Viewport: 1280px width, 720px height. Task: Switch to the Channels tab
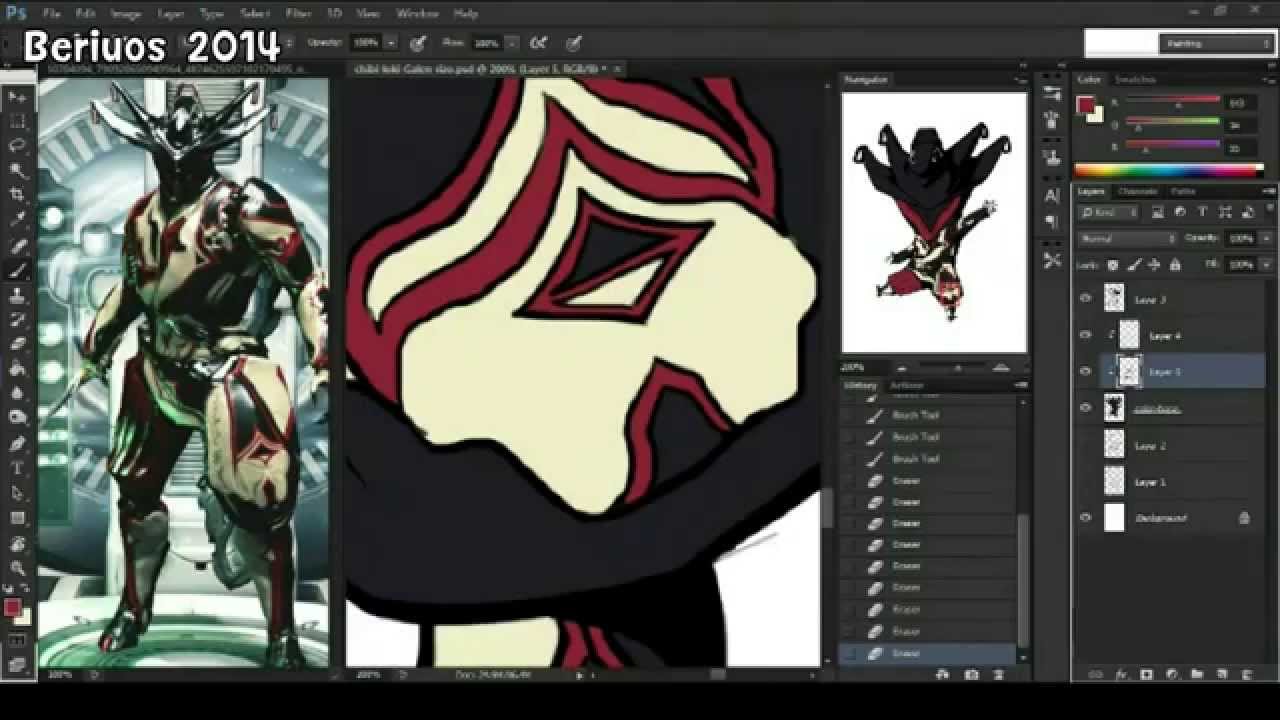pos(1137,191)
